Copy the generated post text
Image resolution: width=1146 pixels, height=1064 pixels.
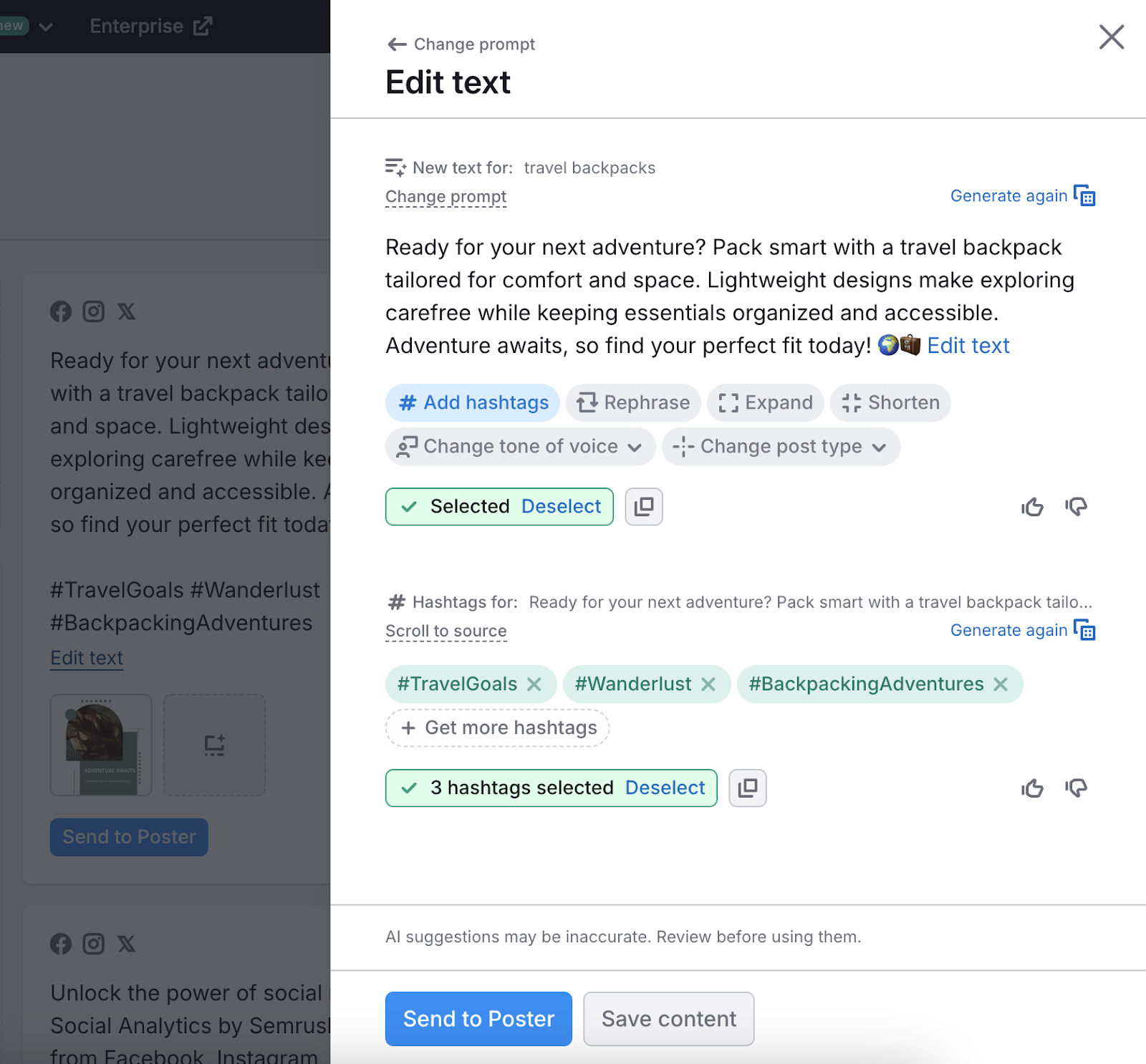click(x=643, y=506)
